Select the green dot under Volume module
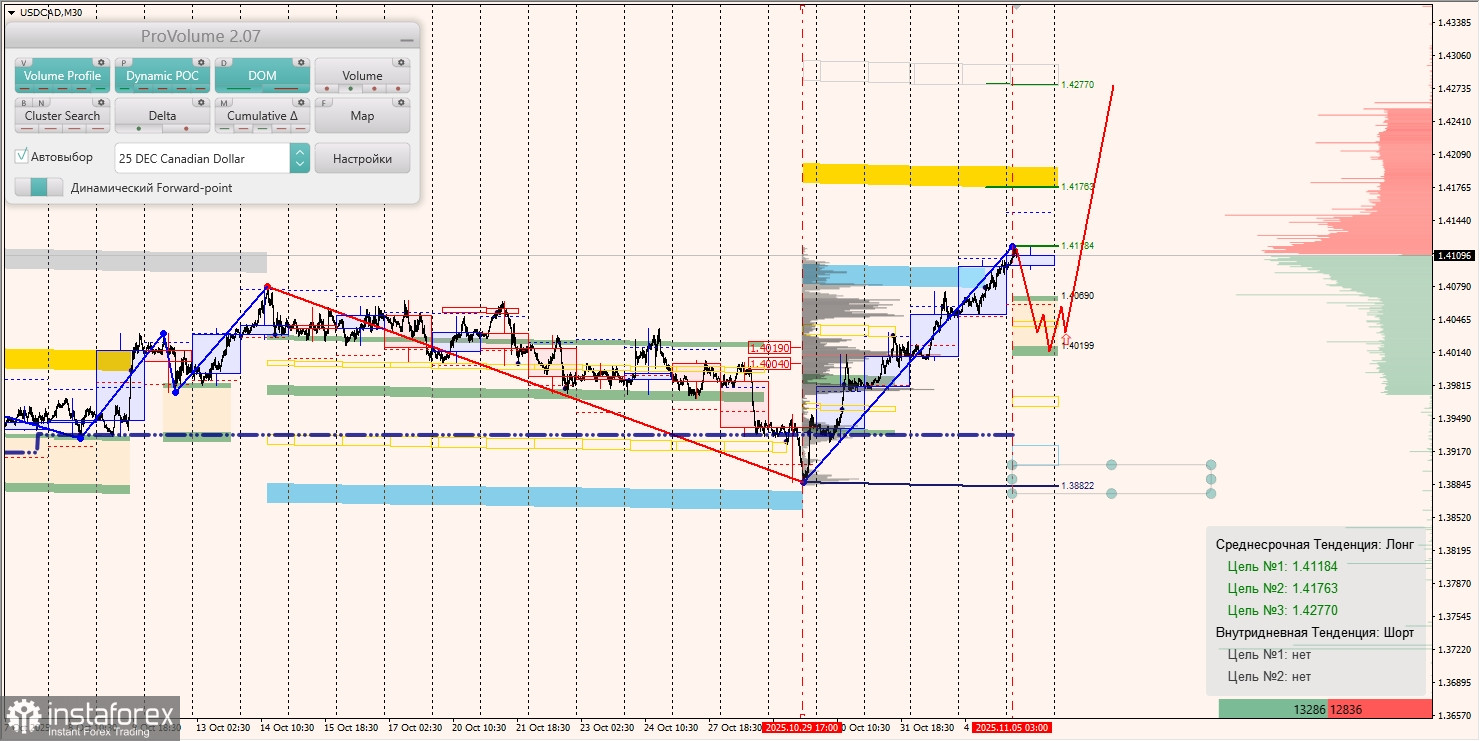 coord(350,88)
